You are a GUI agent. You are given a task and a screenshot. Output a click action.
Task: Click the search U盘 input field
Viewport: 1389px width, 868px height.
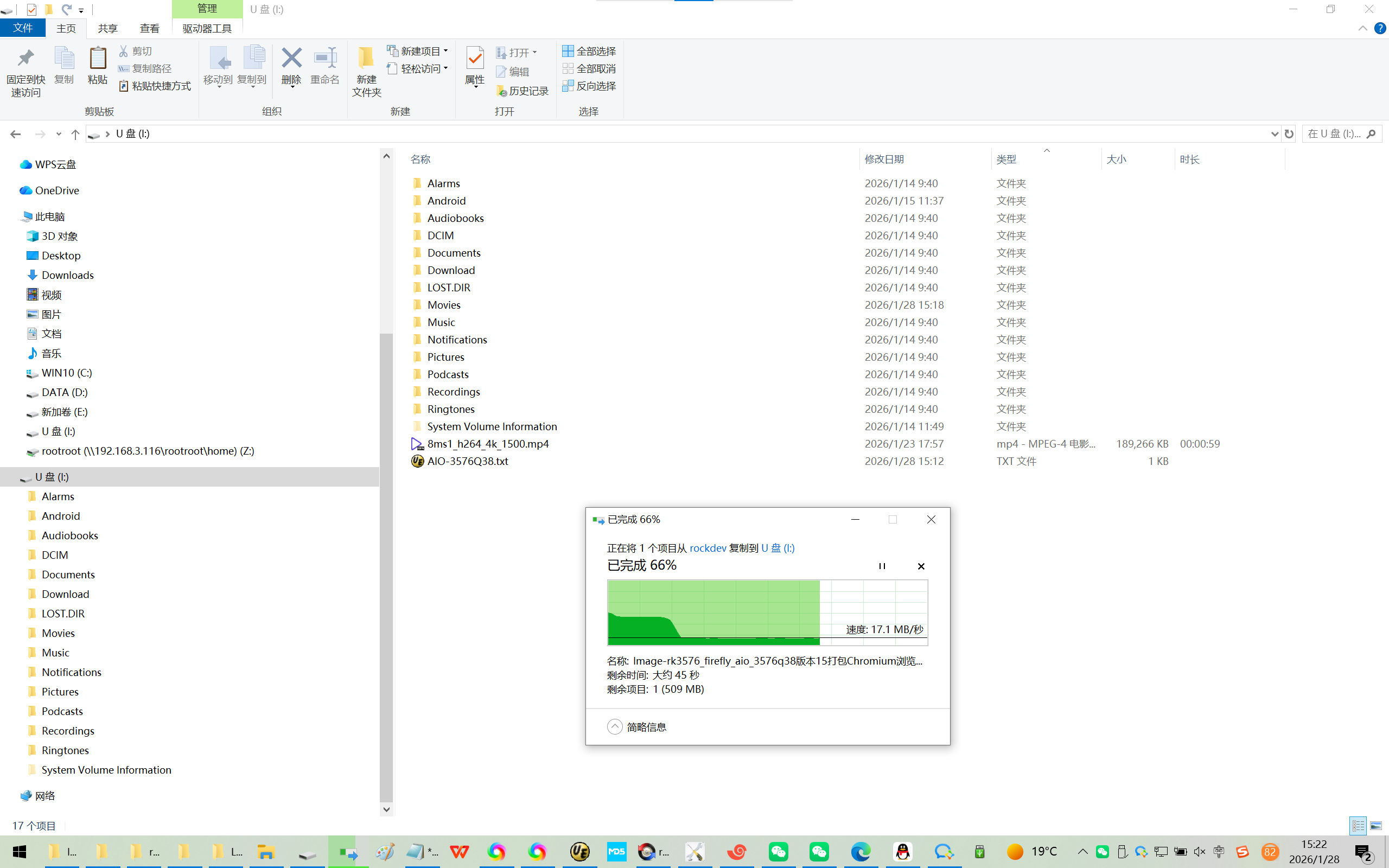[x=1334, y=134]
